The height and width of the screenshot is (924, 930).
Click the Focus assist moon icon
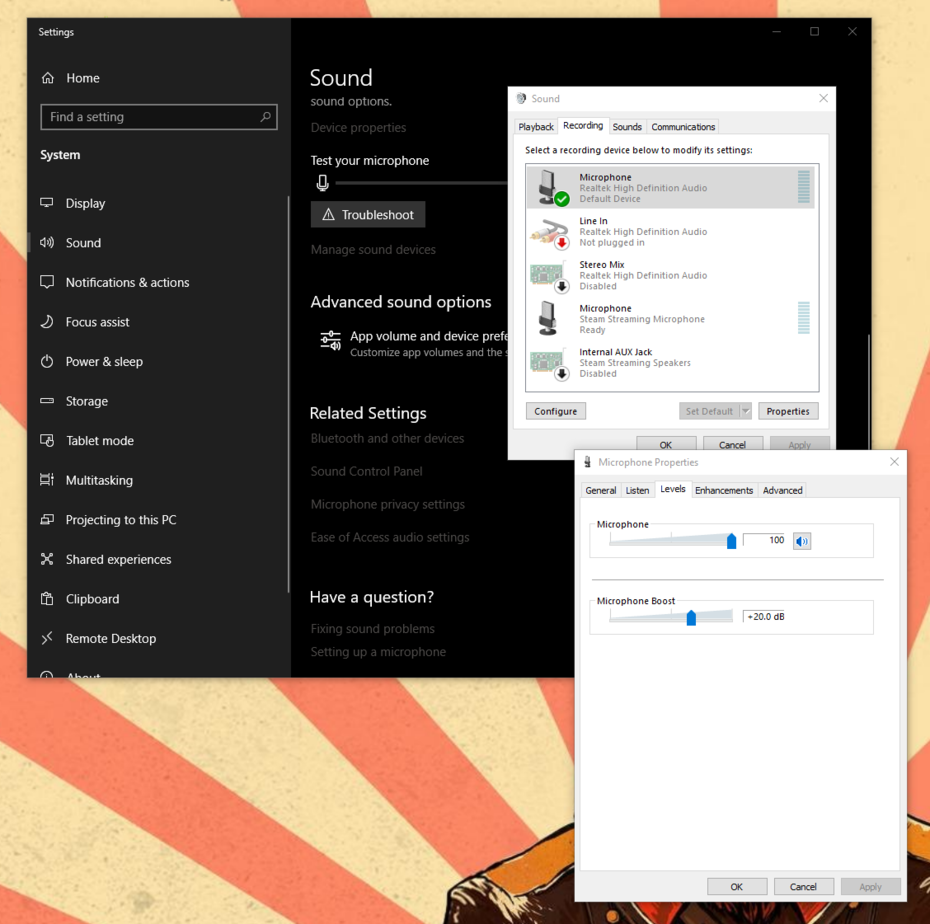[47, 321]
